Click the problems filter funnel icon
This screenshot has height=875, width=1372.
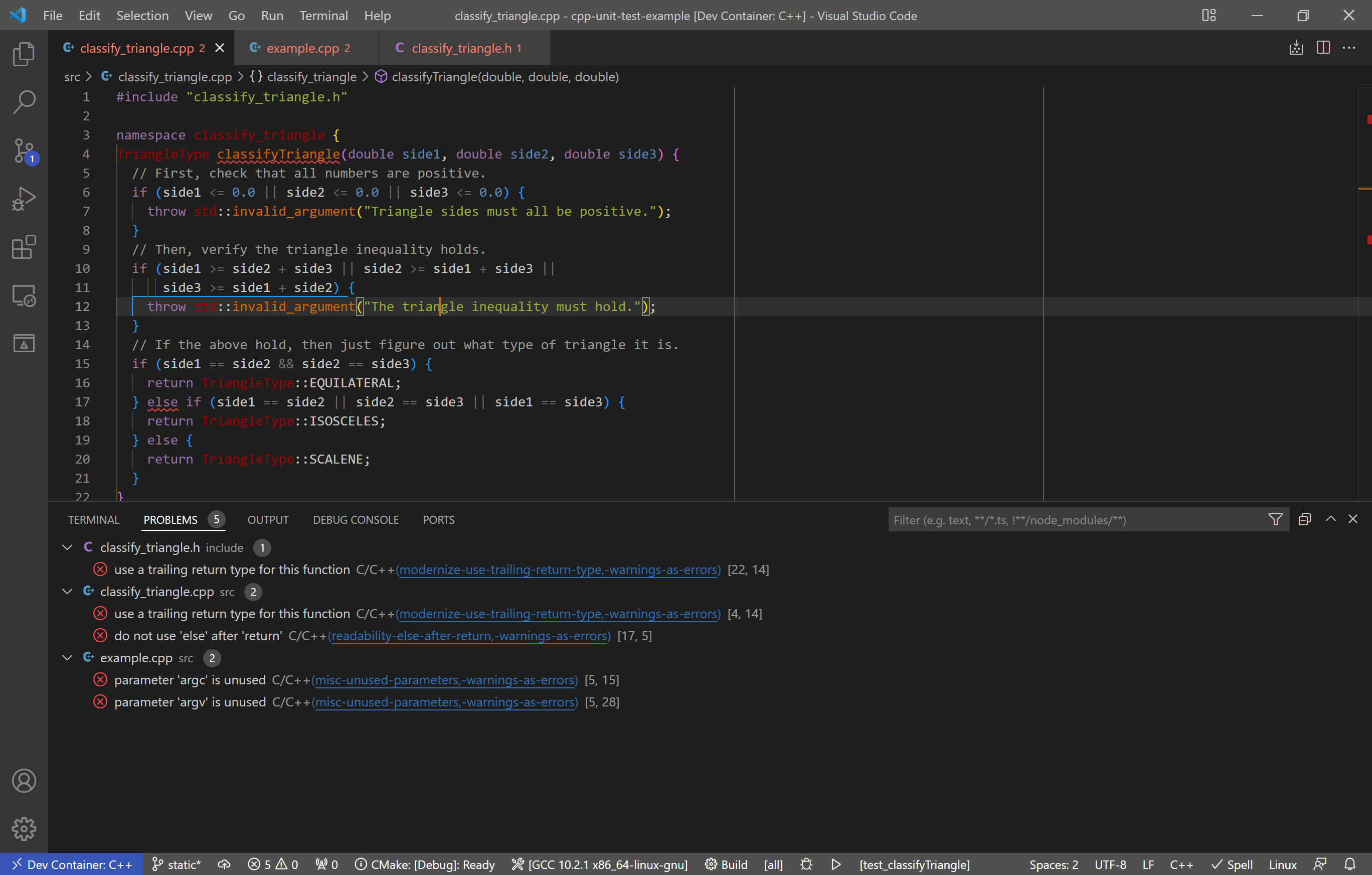(1275, 519)
